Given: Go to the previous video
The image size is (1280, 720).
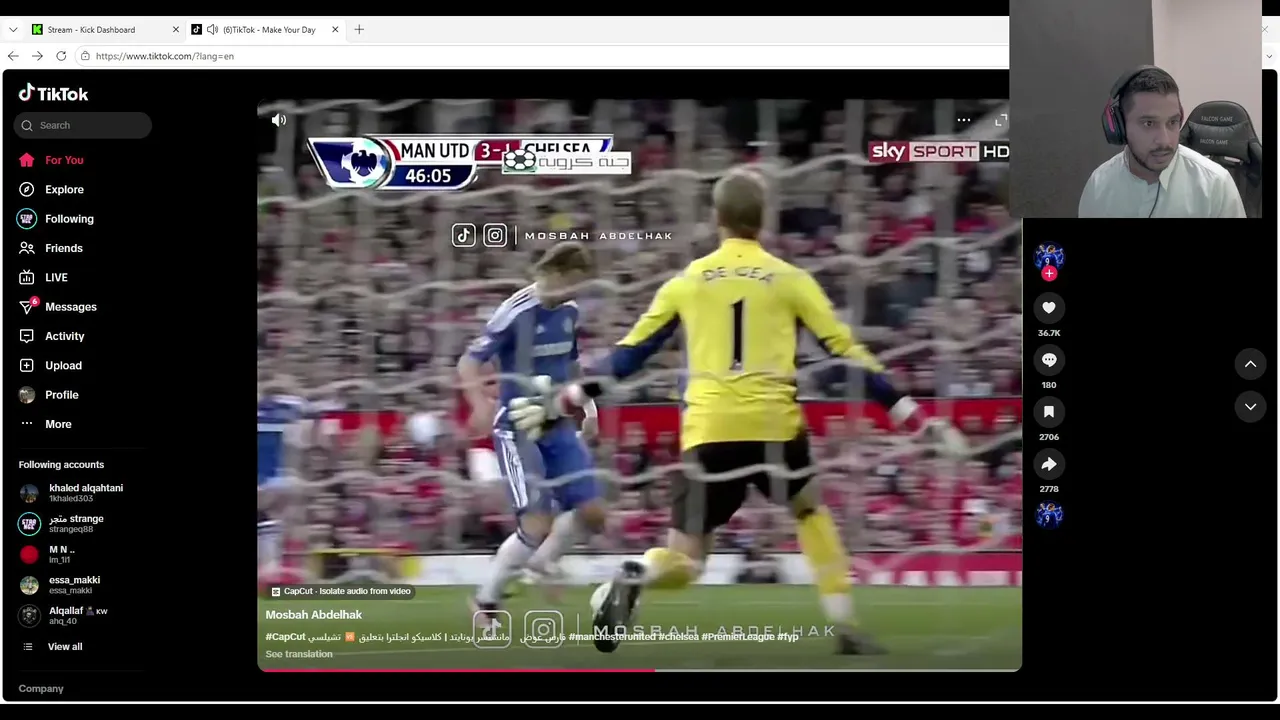Looking at the screenshot, I should click(x=1250, y=364).
